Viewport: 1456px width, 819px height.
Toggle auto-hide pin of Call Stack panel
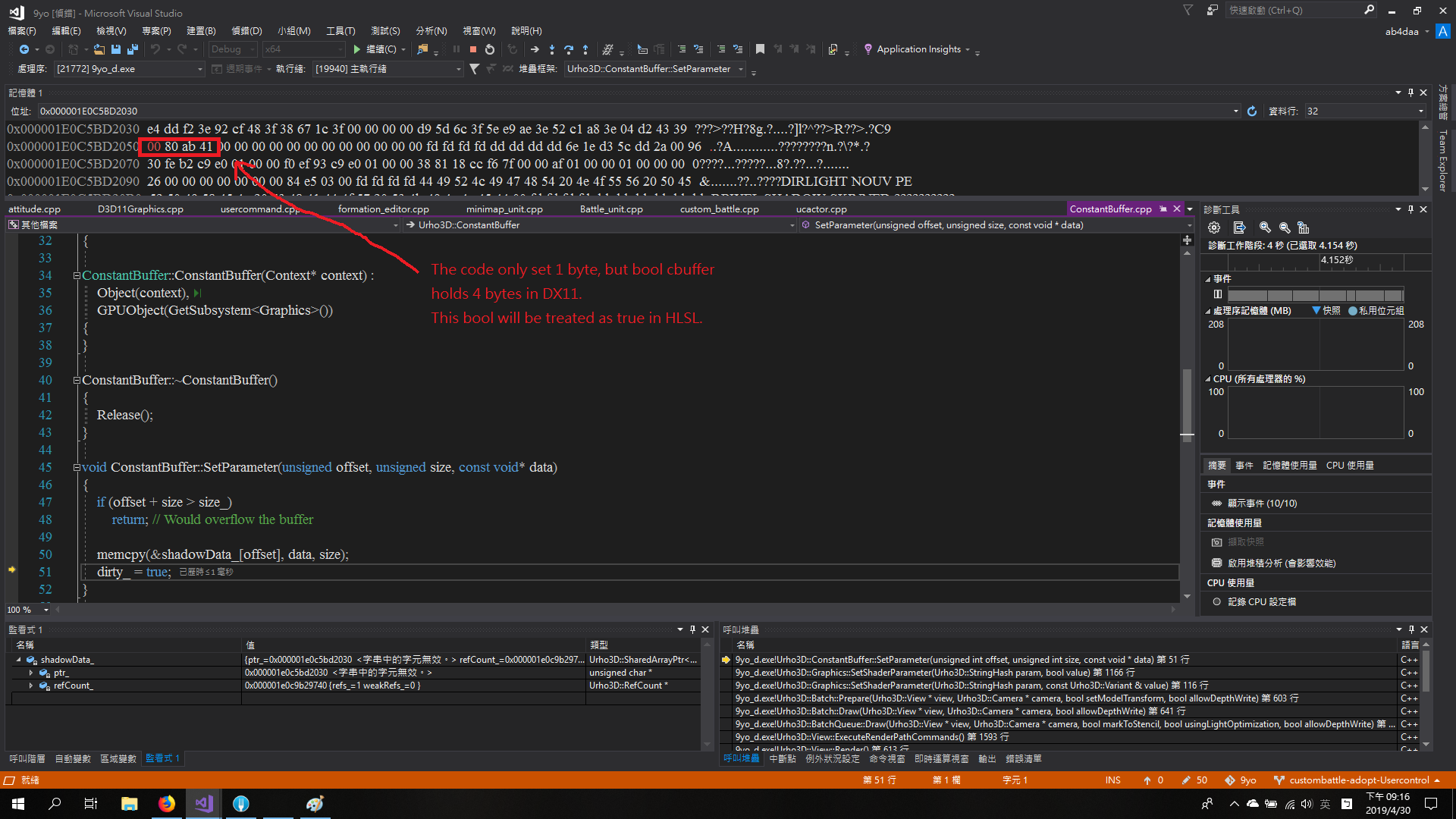(1412, 629)
